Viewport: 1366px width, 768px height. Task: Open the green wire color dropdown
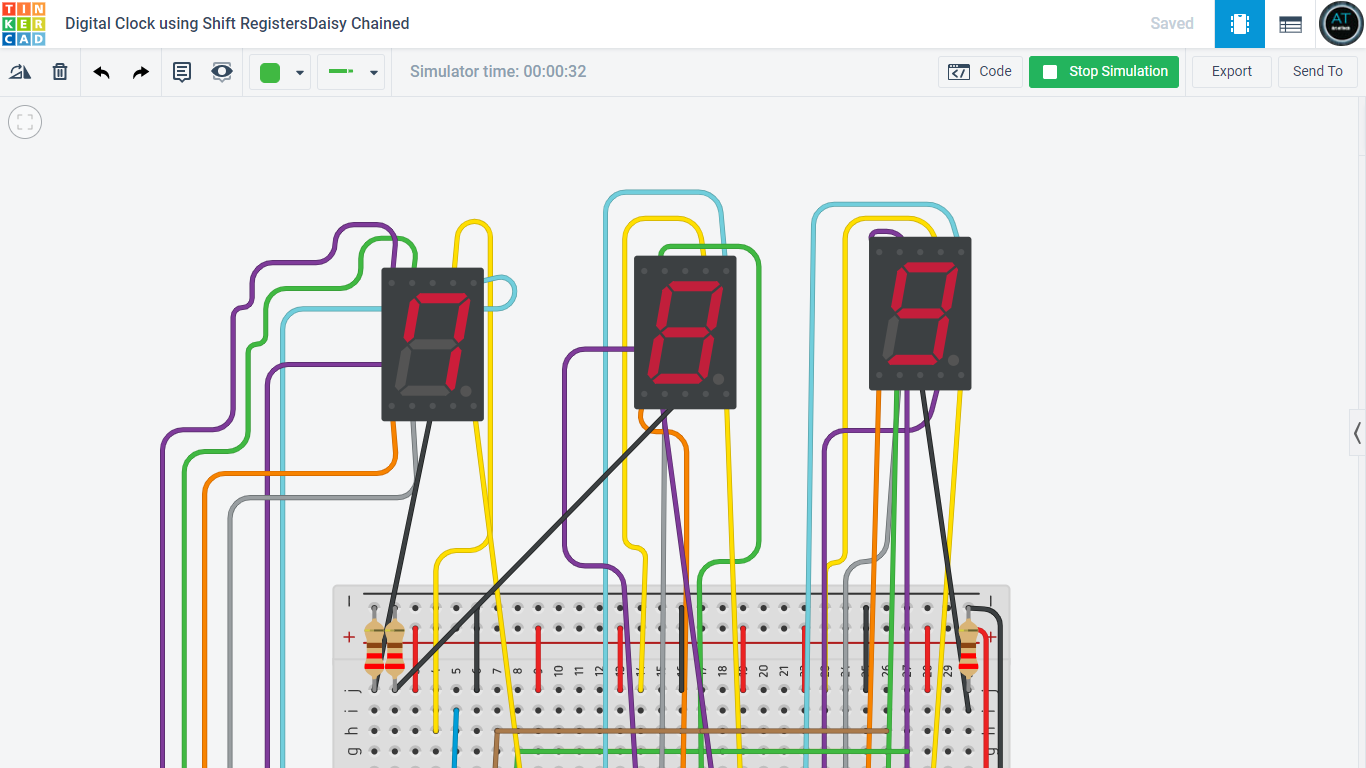click(x=280, y=72)
